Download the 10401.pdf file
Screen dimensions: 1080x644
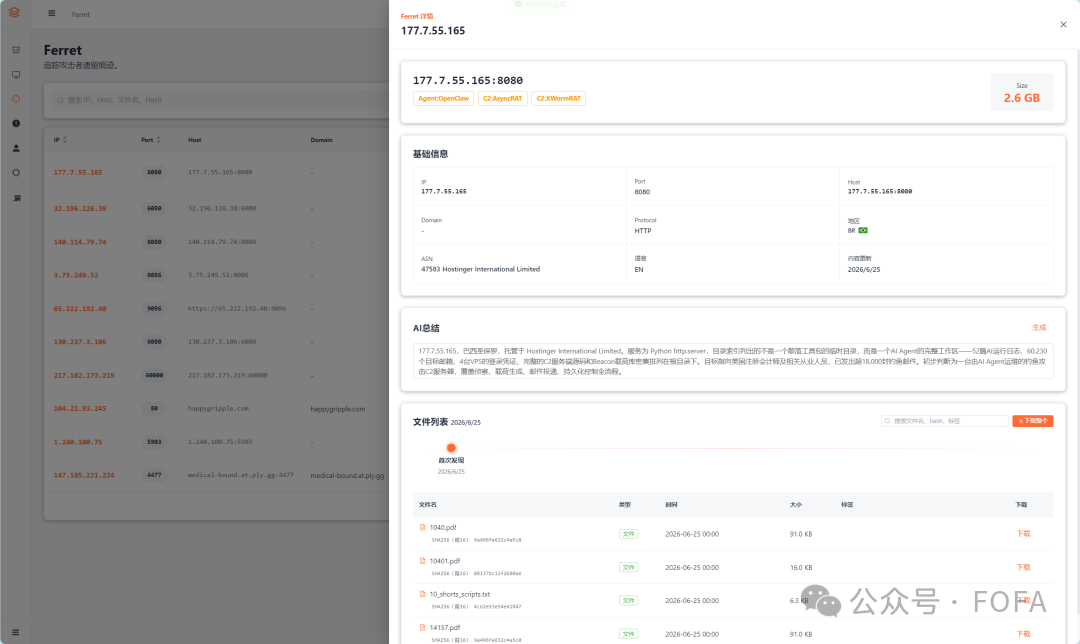click(x=1024, y=568)
